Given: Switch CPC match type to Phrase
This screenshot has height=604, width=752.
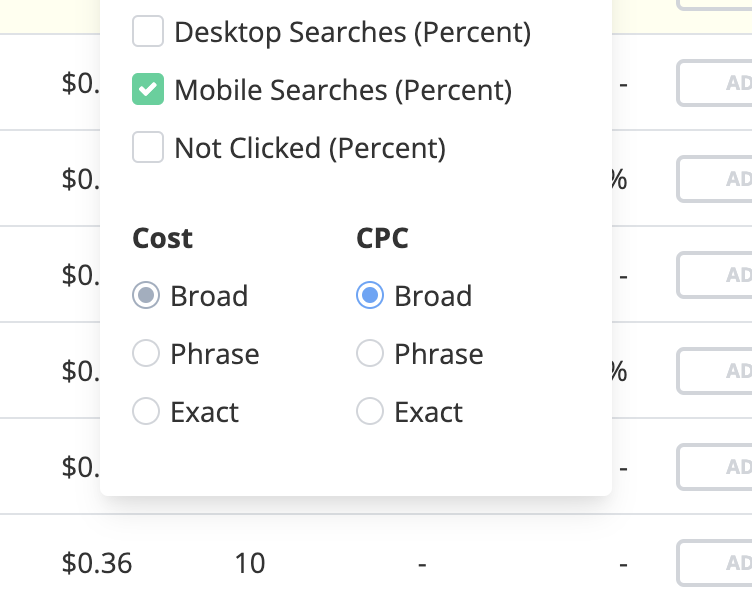Looking at the screenshot, I should pyautogui.click(x=370, y=354).
